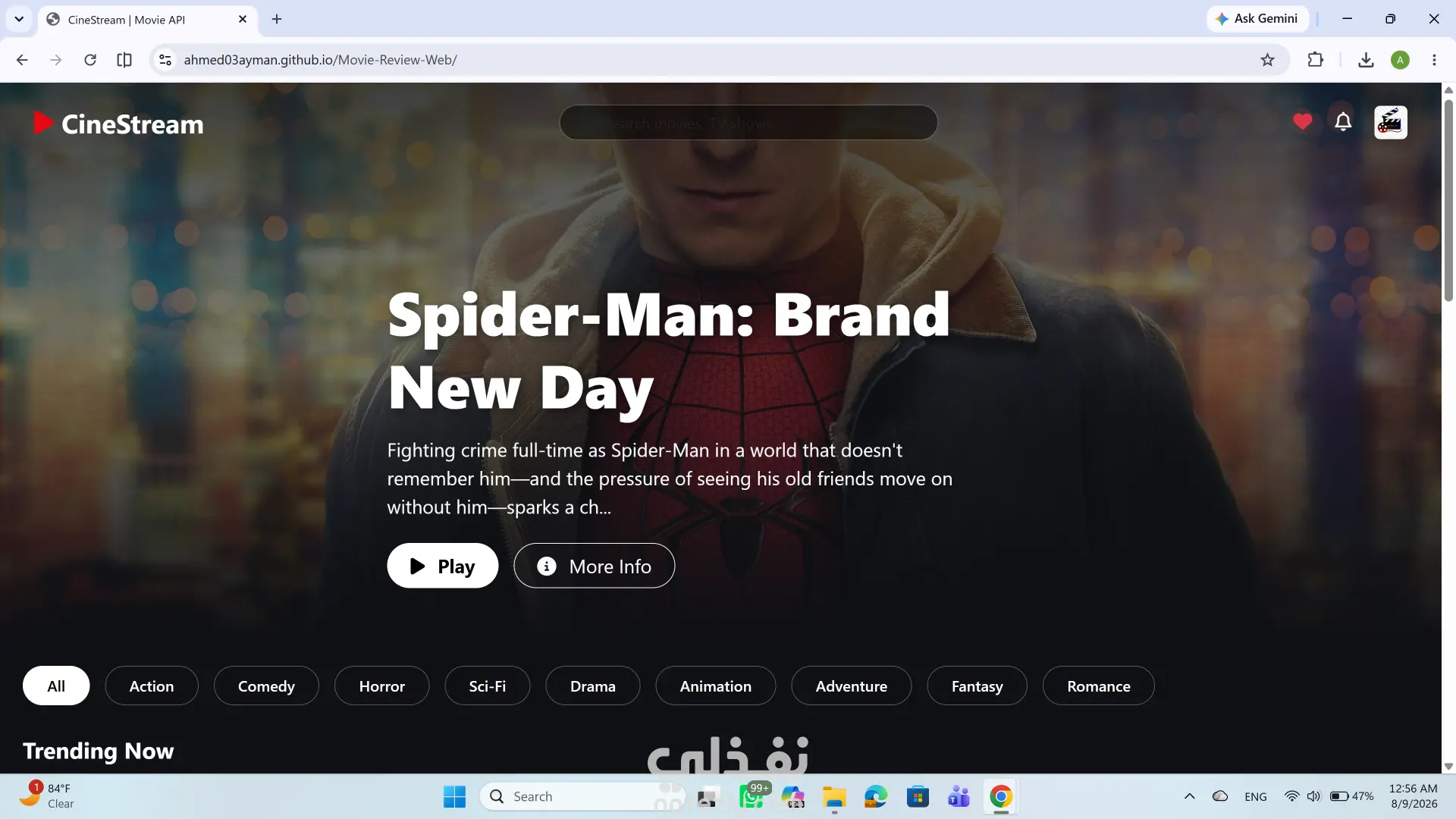The image size is (1456, 819).
Task: Open More Info for the featured movie
Action: pyautogui.click(x=595, y=566)
